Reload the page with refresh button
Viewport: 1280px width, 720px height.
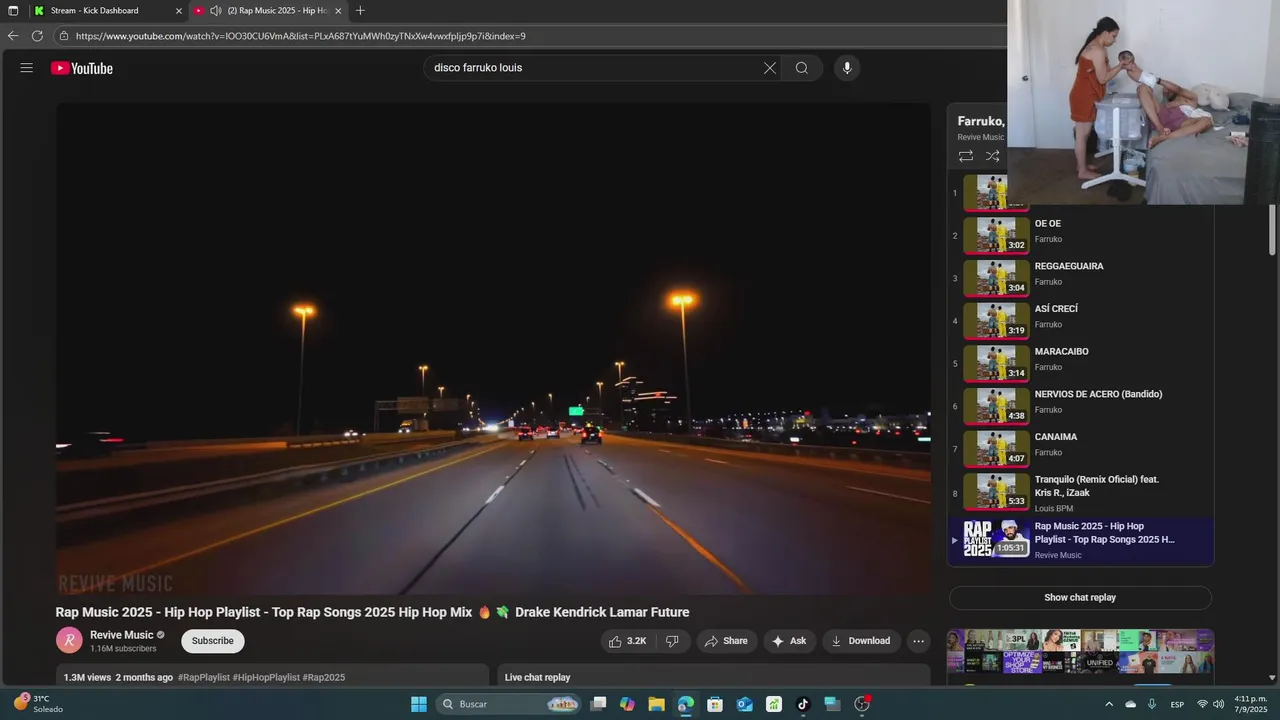[37, 36]
